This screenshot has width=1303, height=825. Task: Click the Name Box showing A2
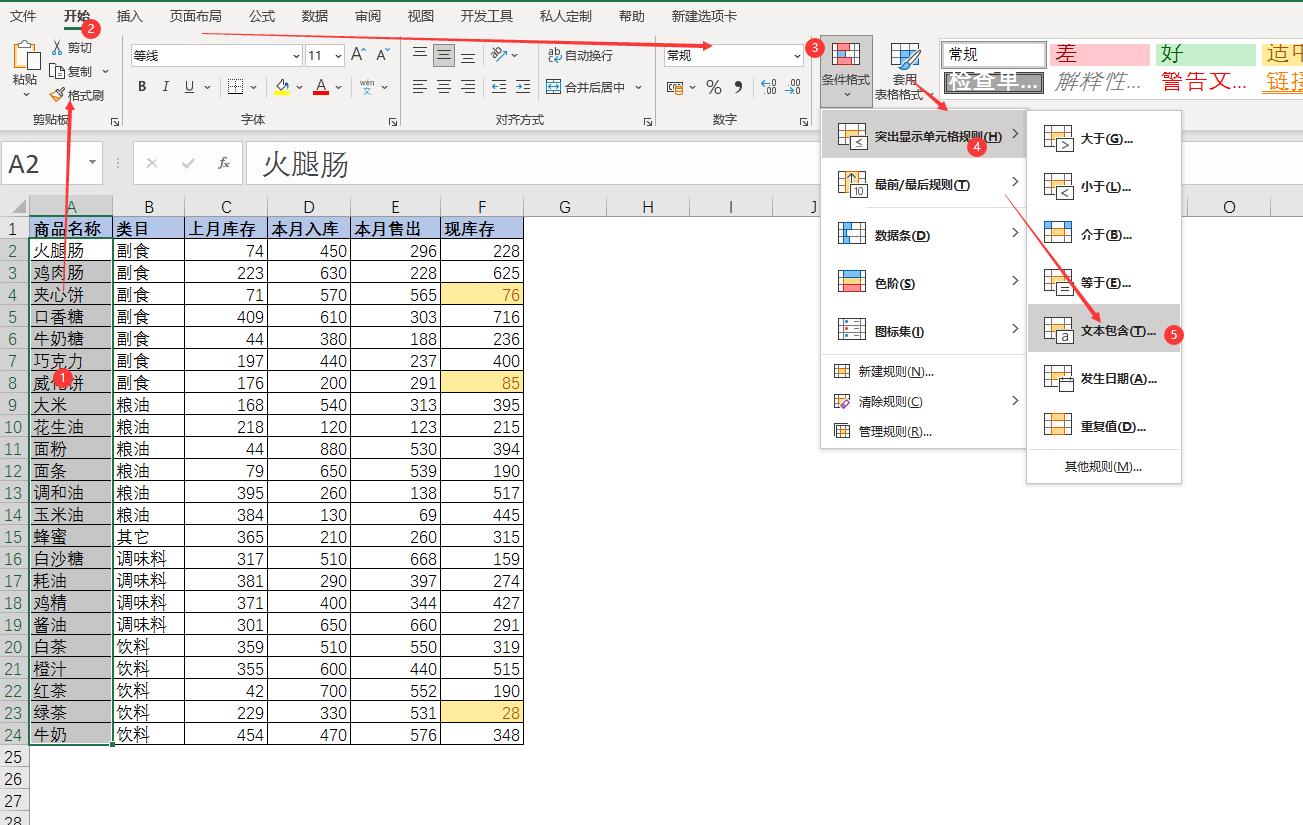pyautogui.click(x=52, y=163)
